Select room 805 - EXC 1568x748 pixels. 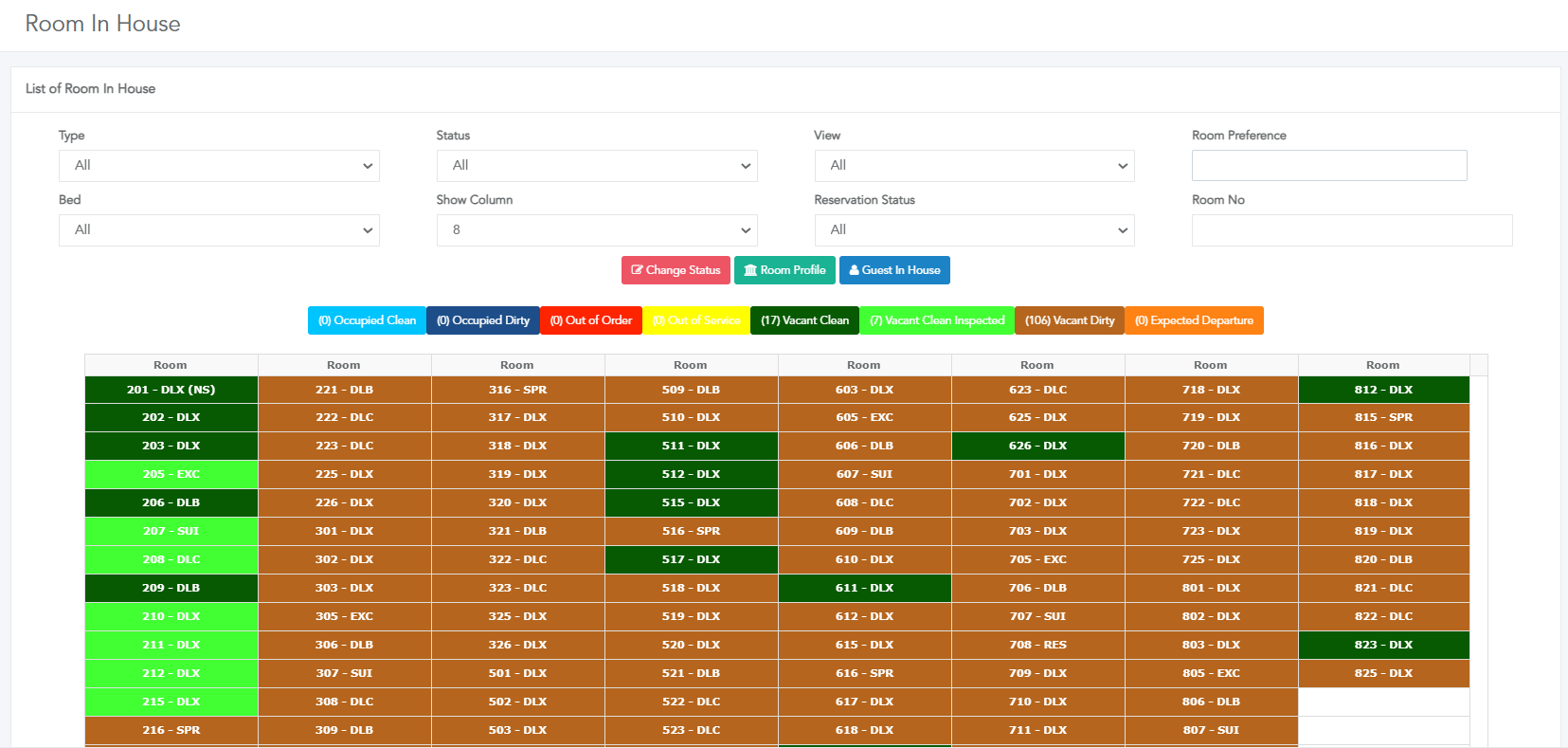click(x=1212, y=673)
